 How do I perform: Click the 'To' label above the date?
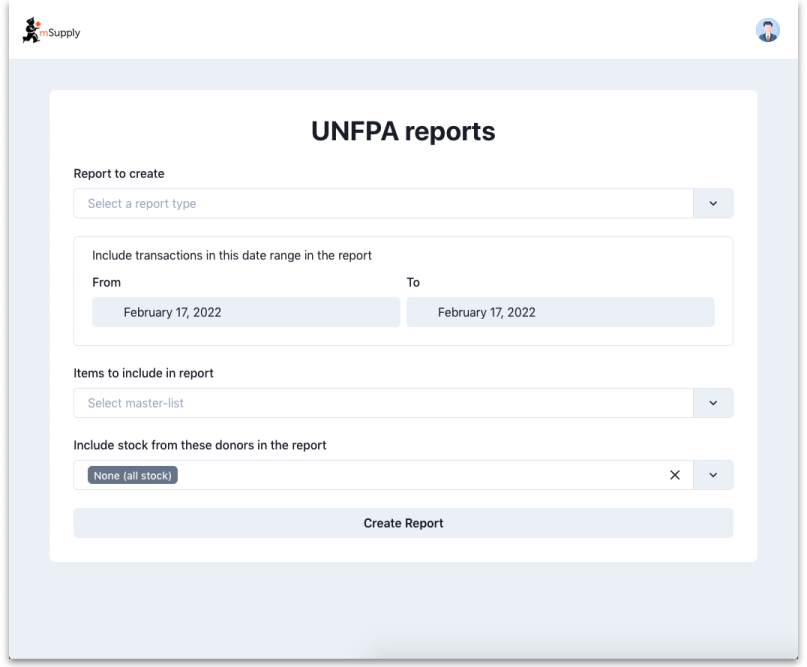pyautogui.click(x=413, y=283)
